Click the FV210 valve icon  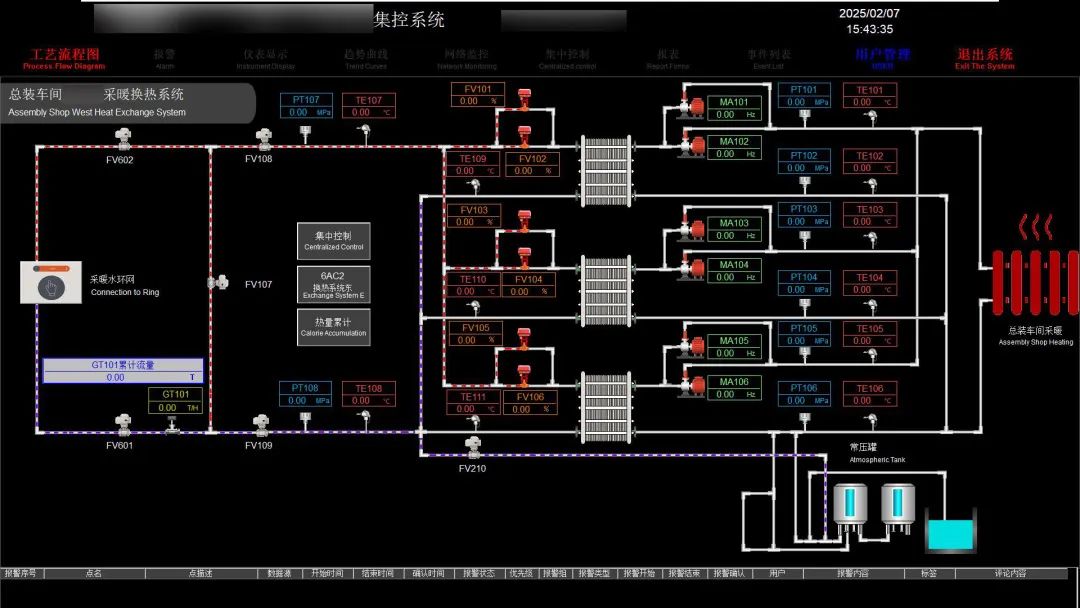click(473, 449)
